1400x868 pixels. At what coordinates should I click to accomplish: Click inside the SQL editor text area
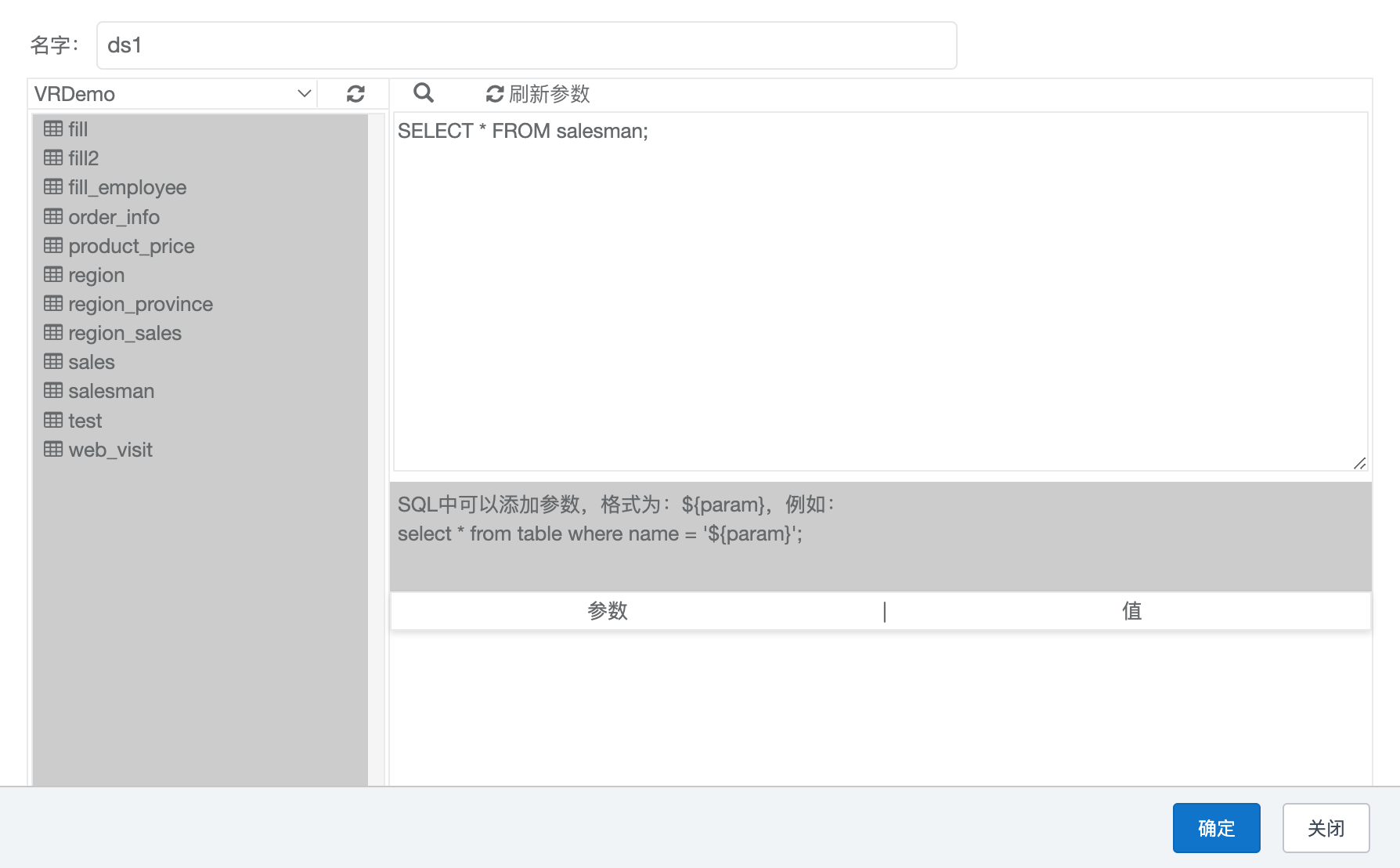880,291
